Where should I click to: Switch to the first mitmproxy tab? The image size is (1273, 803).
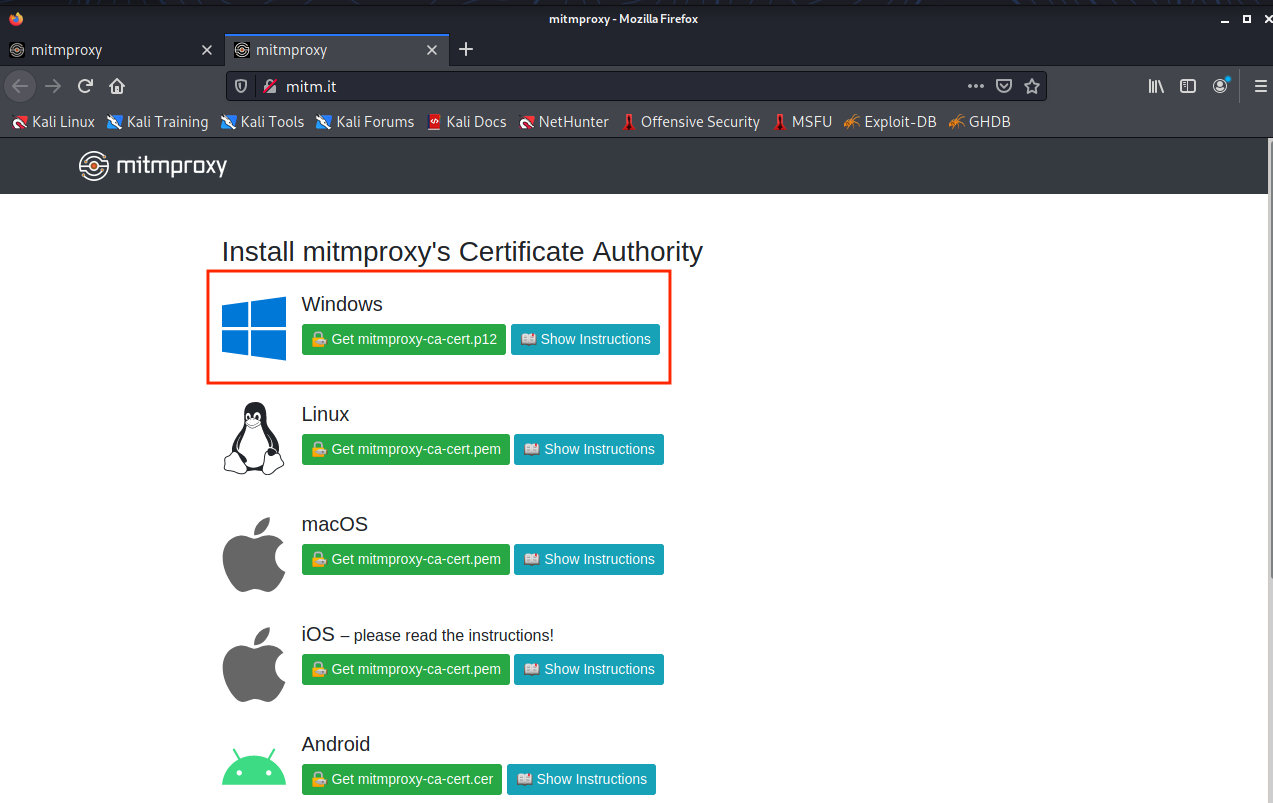tap(111, 50)
